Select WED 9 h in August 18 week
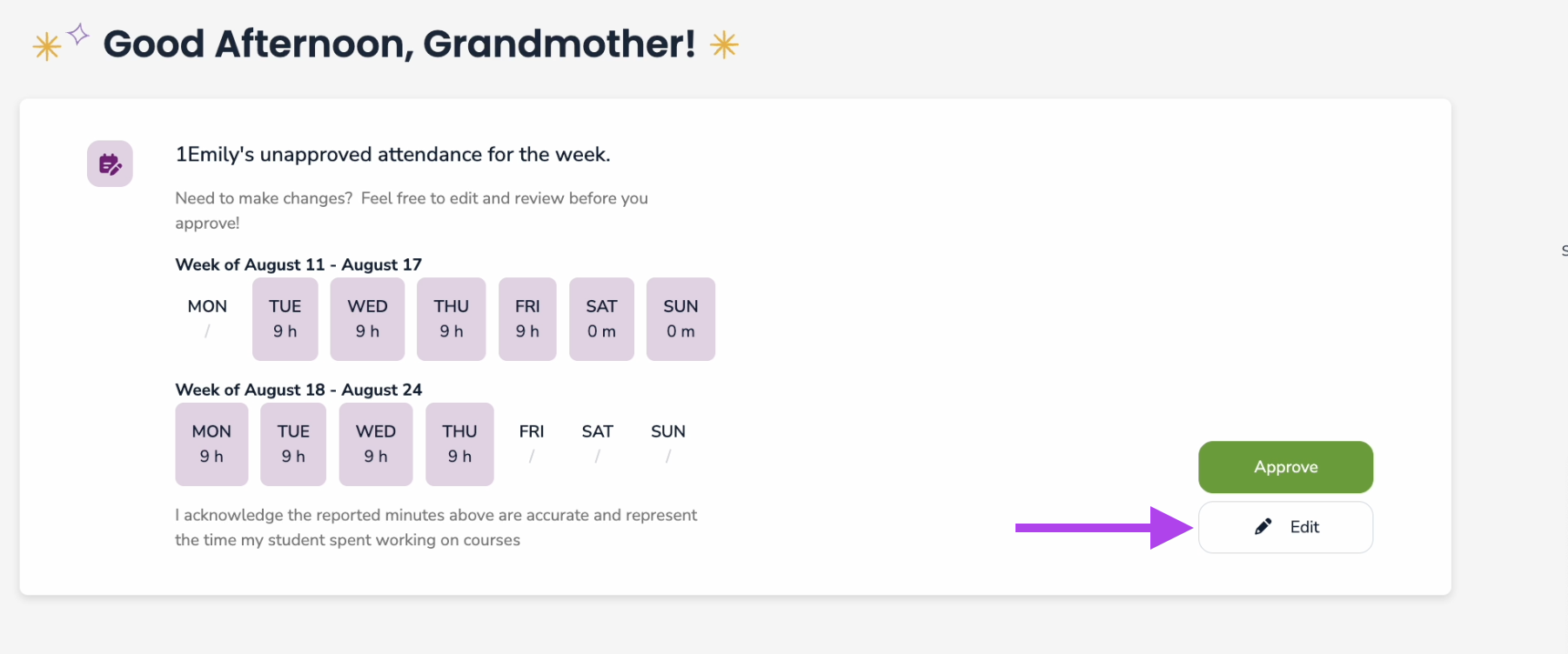This screenshot has width=1568, height=654. [x=376, y=444]
